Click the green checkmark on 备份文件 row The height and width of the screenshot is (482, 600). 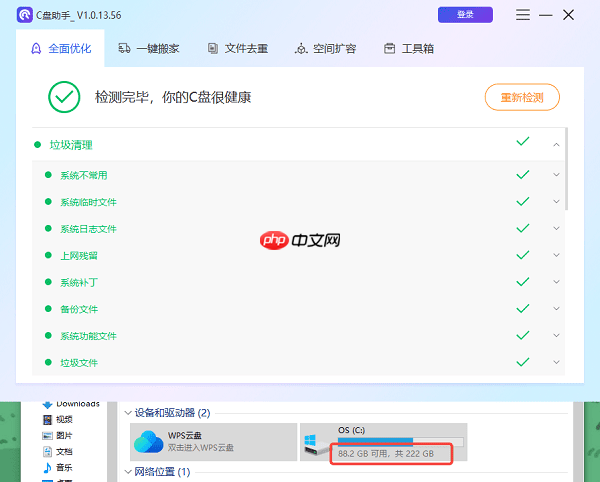(x=523, y=308)
